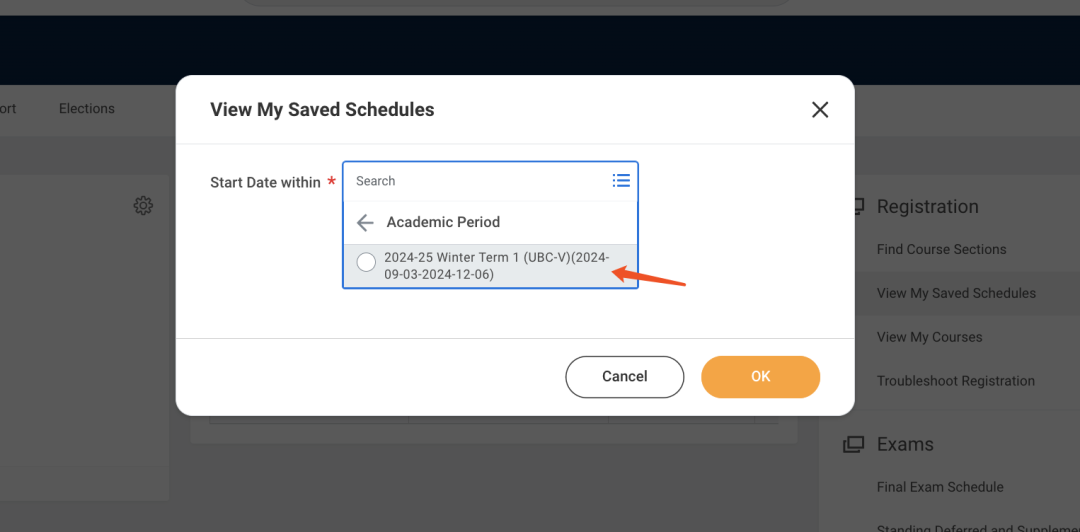Open Final Exam Schedule link

(x=940, y=487)
